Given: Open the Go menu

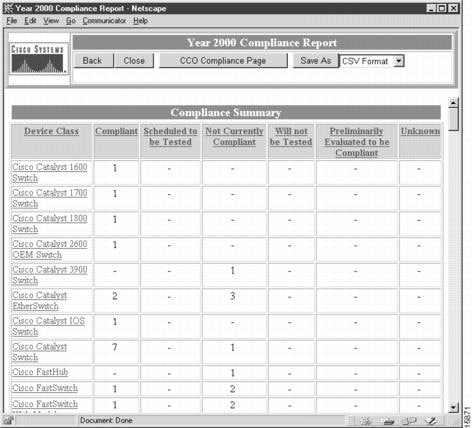Looking at the screenshot, I should (71, 21).
